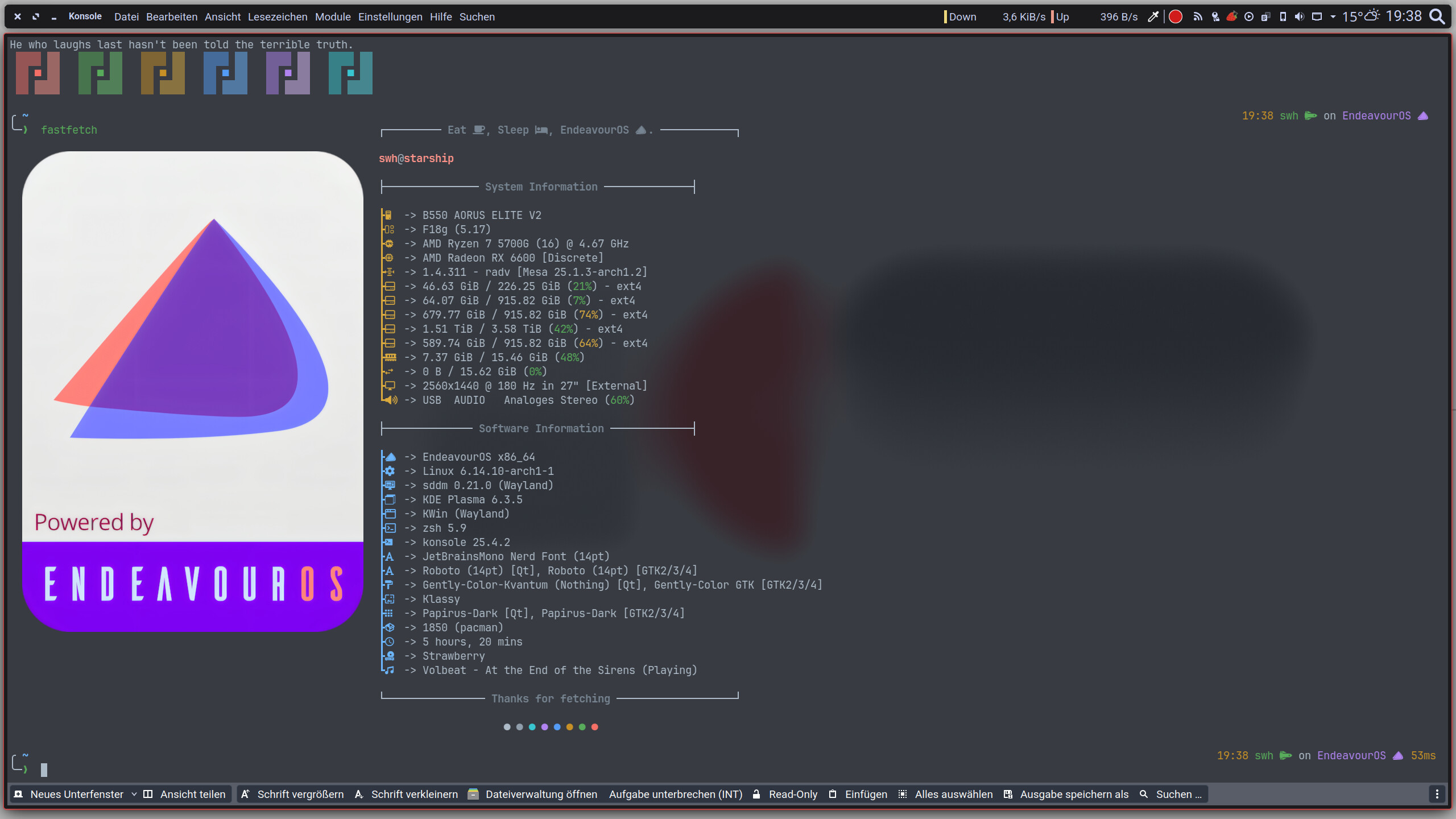Open the toolbar overflow three-dot menu

pyautogui.click(x=1437, y=794)
